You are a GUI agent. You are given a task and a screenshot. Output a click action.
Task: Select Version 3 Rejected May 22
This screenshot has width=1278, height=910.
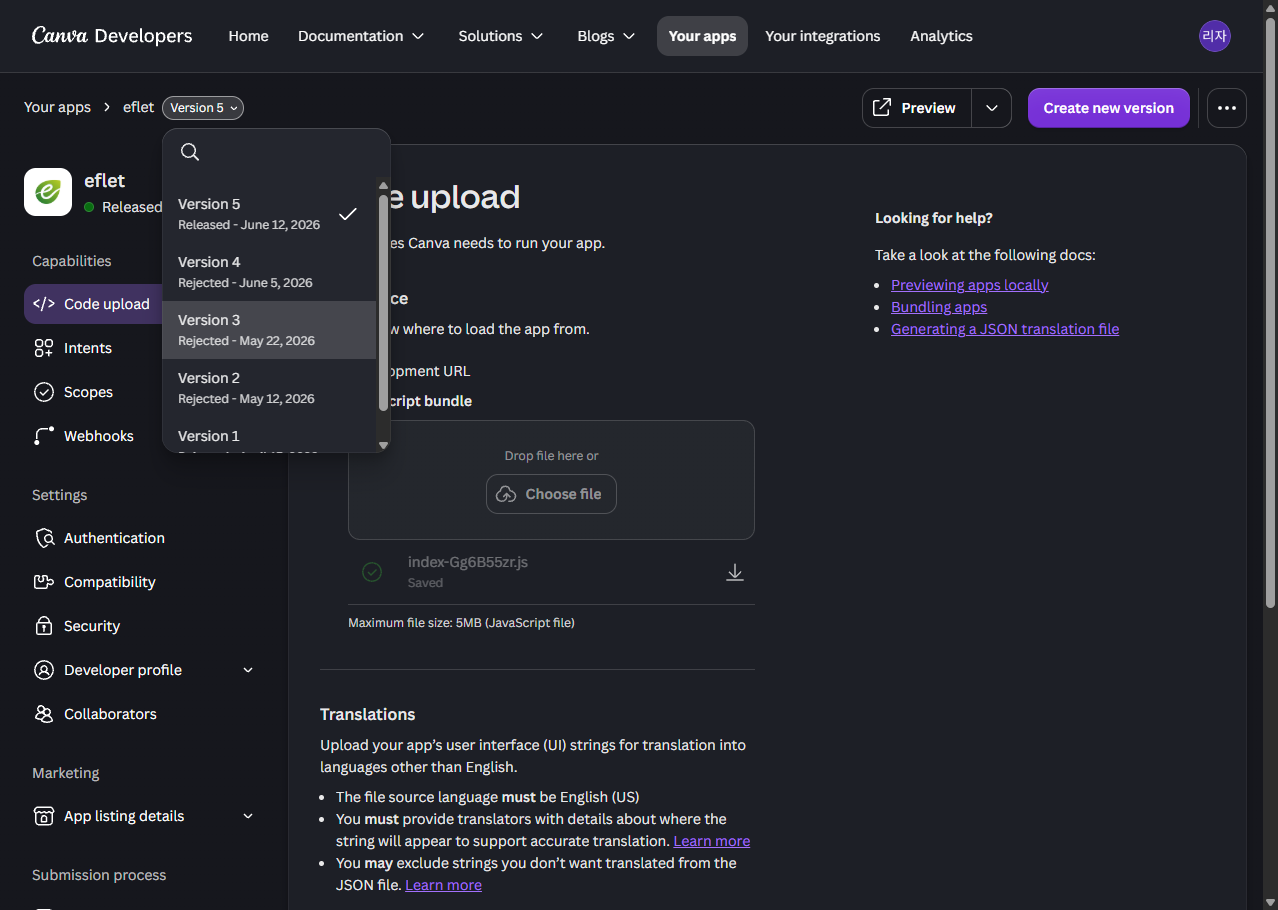point(269,330)
